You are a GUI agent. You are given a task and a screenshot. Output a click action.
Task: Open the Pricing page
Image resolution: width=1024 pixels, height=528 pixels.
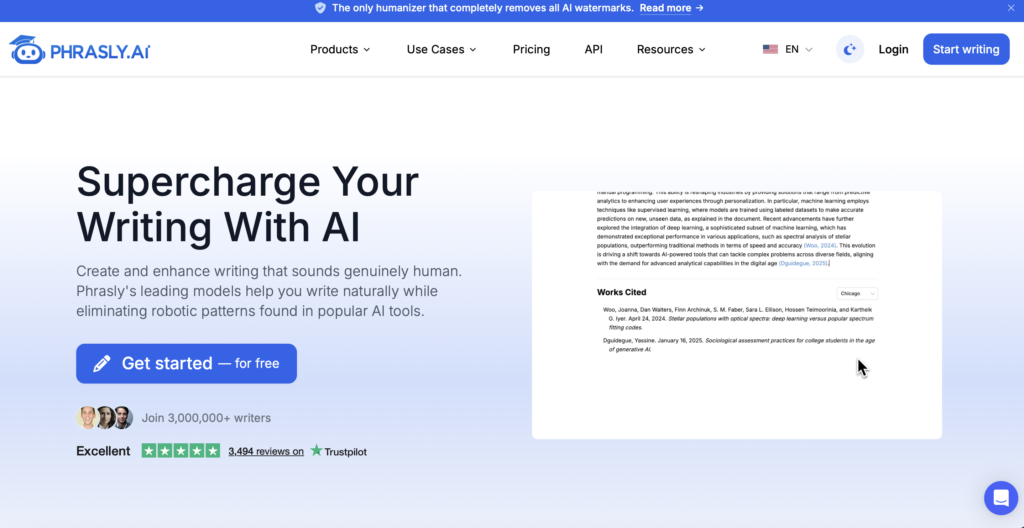point(532,50)
